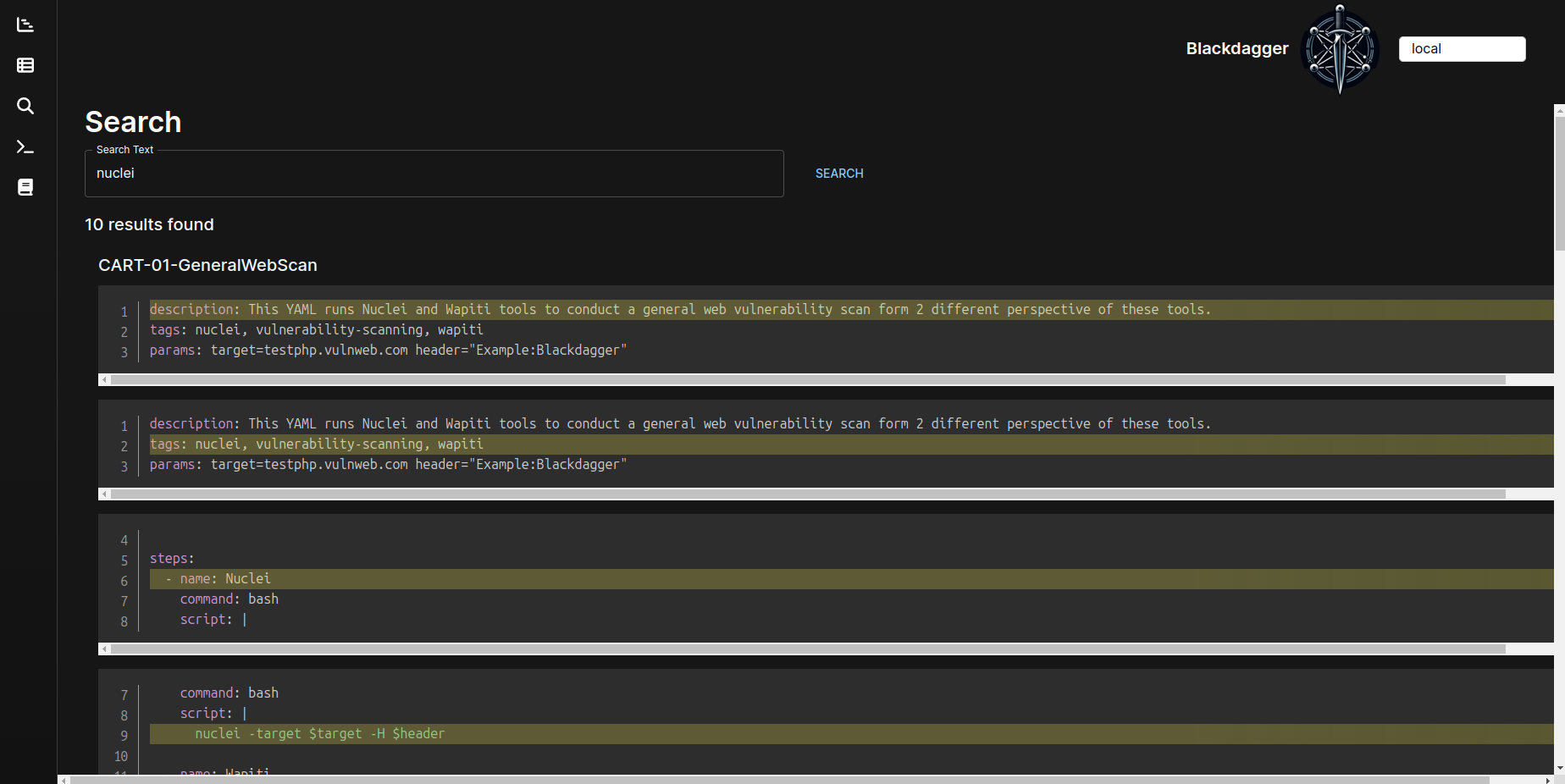Select the unhighlighted description line in second snippet
The width and height of the screenshot is (1565, 784).
click(680, 423)
